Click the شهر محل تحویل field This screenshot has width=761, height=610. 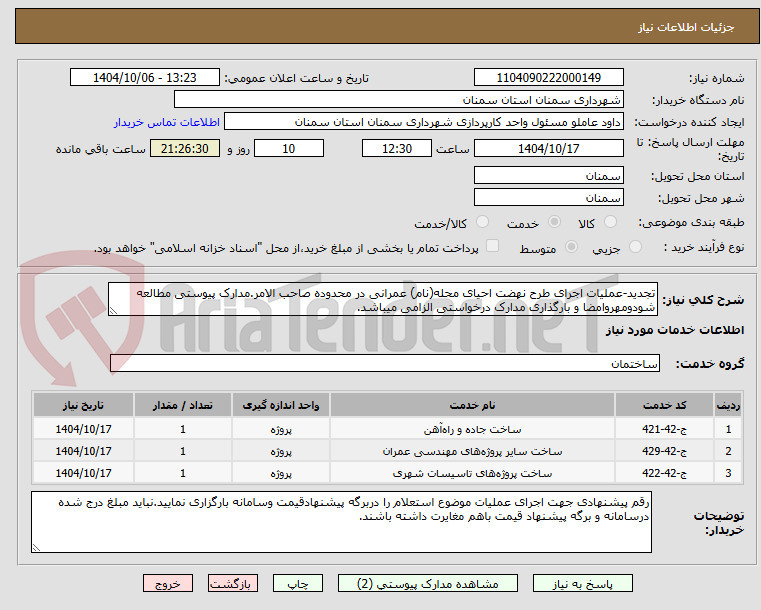548,198
